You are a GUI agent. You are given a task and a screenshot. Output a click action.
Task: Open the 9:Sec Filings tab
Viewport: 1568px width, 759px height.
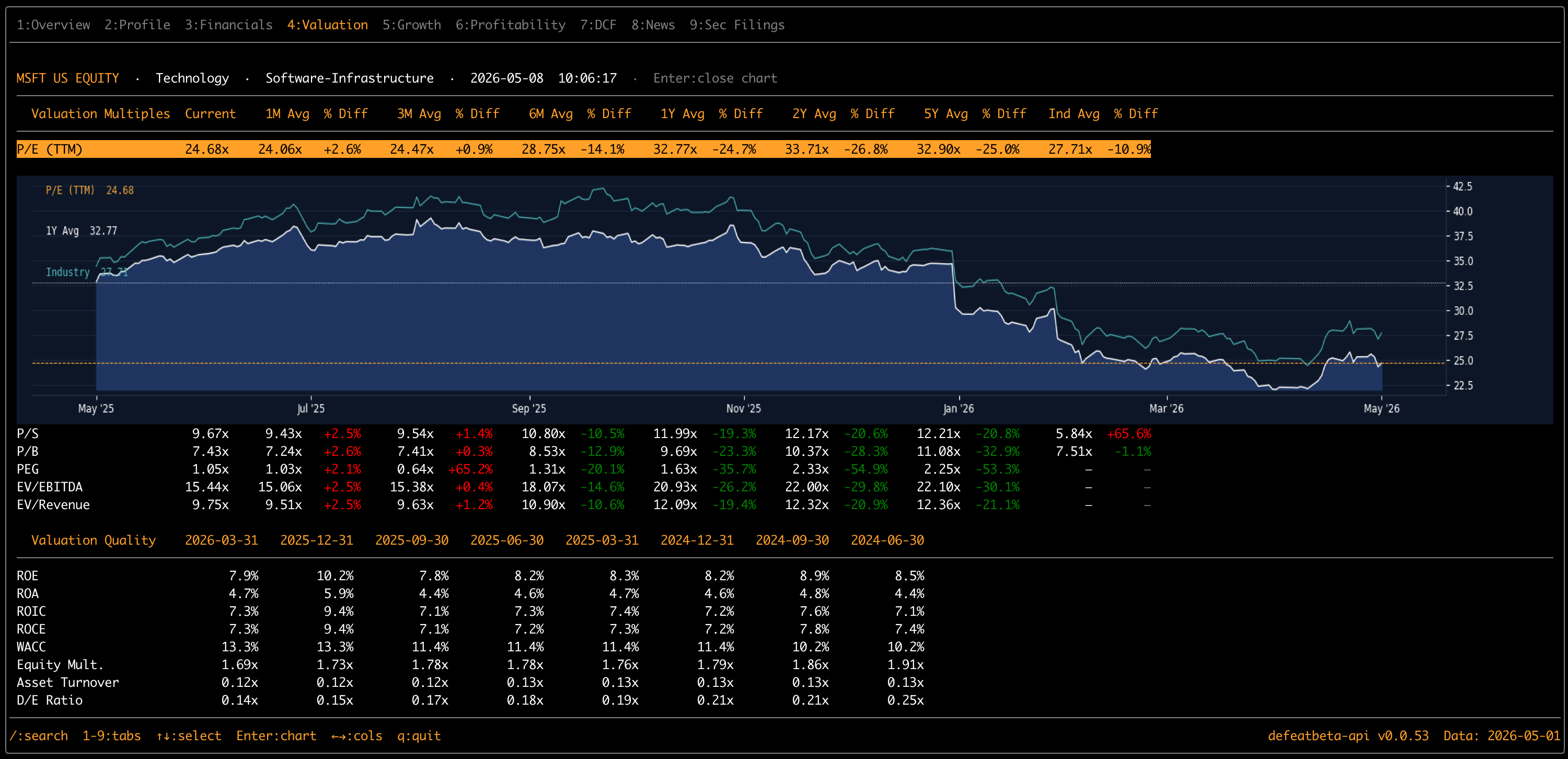(736, 25)
